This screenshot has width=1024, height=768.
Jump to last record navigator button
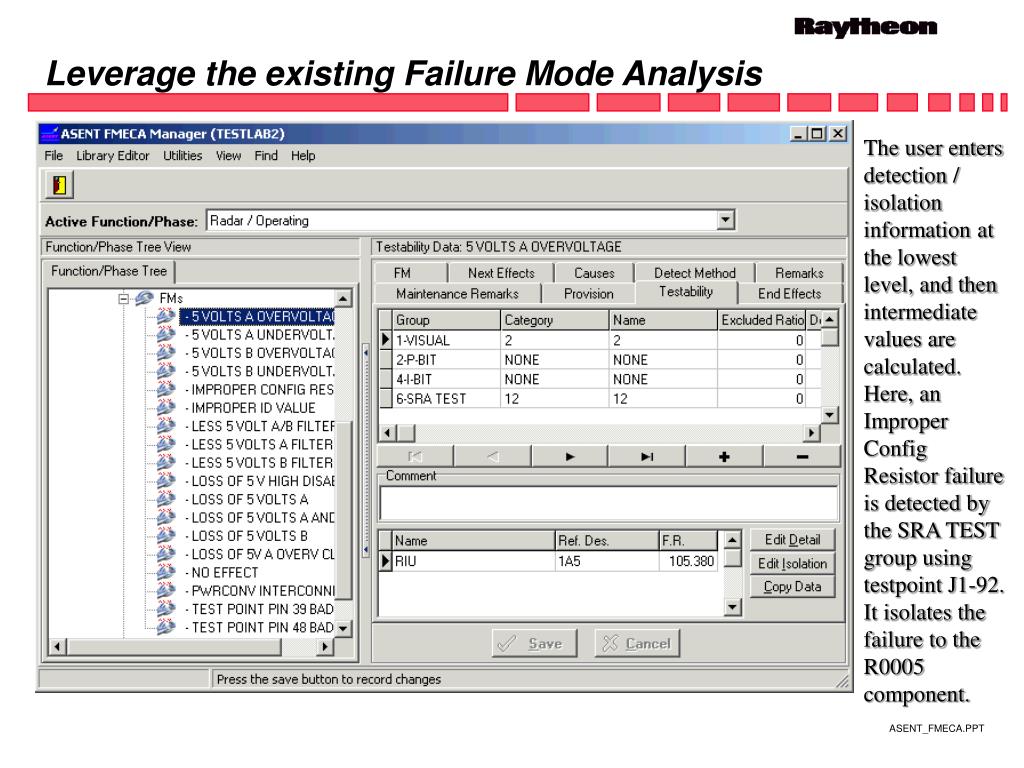point(647,456)
